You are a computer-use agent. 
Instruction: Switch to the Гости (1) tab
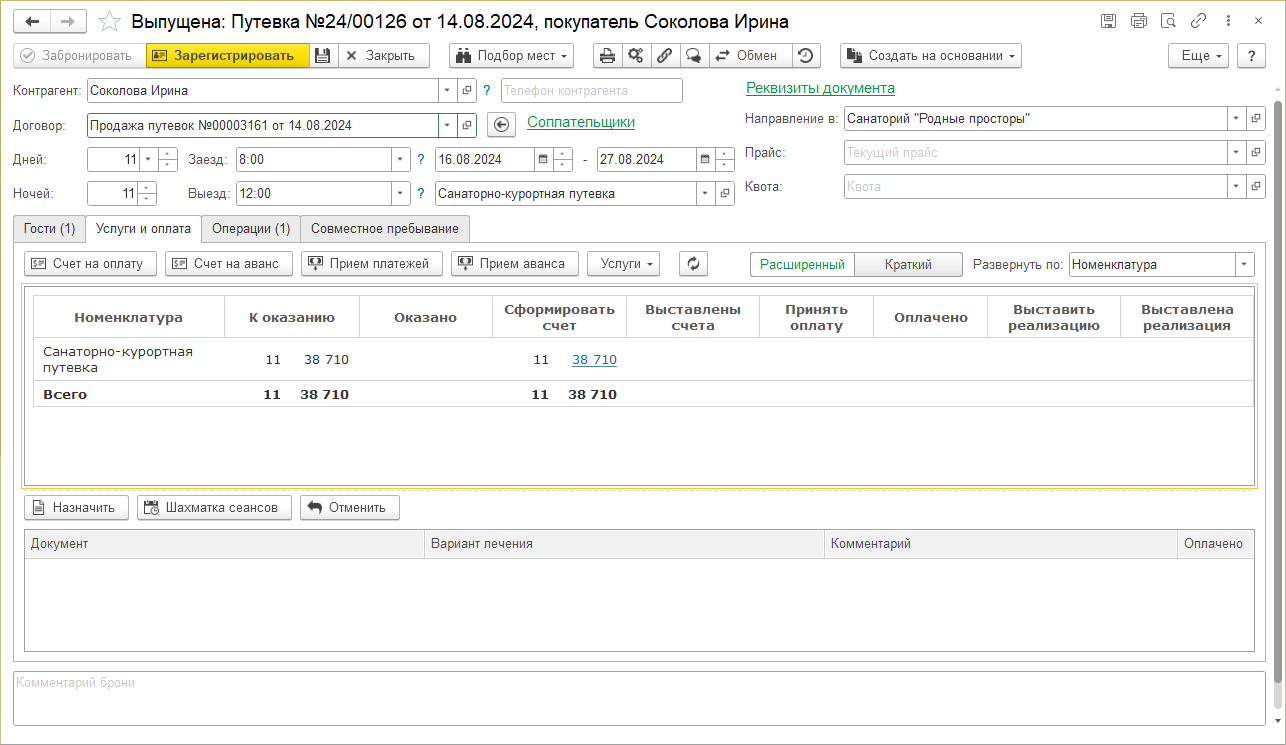pyautogui.click(x=49, y=229)
